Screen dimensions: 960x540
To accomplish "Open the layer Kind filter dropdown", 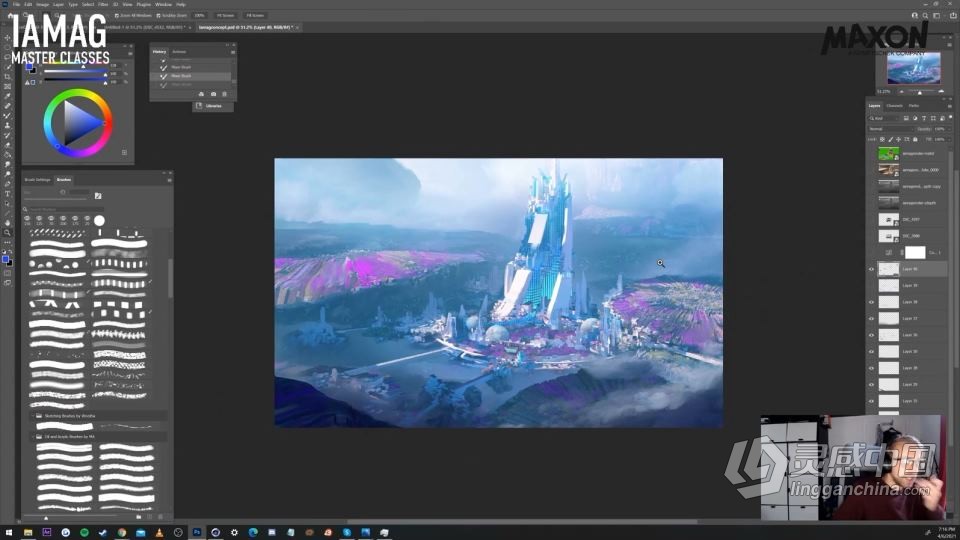I will click(885, 118).
